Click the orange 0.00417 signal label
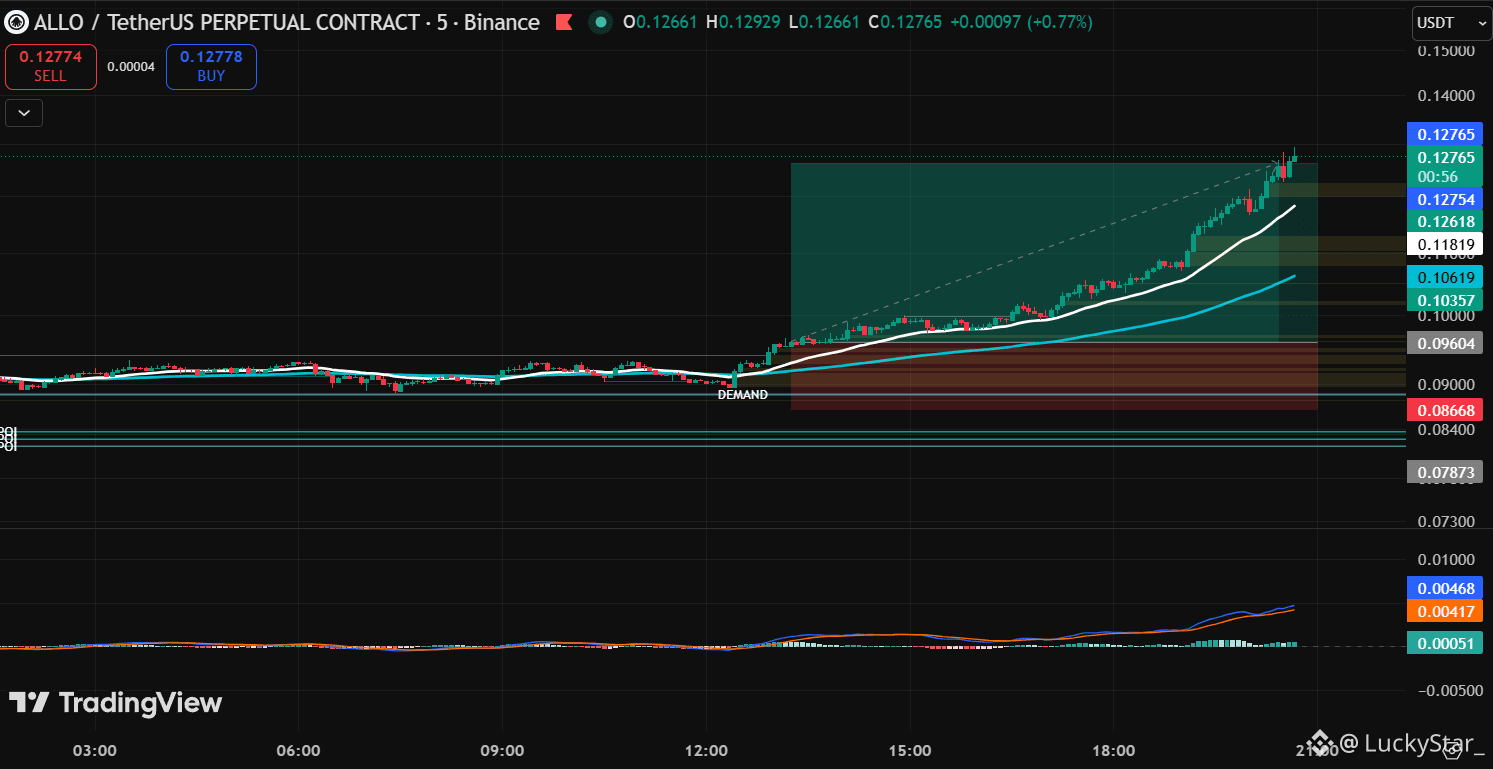The image size is (1493, 769). pyautogui.click(x=1446, y=611)
